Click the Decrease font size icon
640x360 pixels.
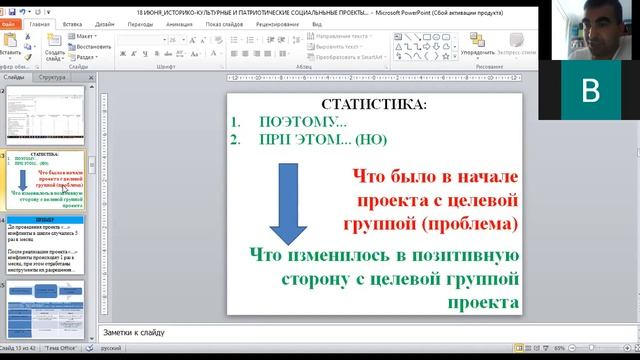coord(203,40)
